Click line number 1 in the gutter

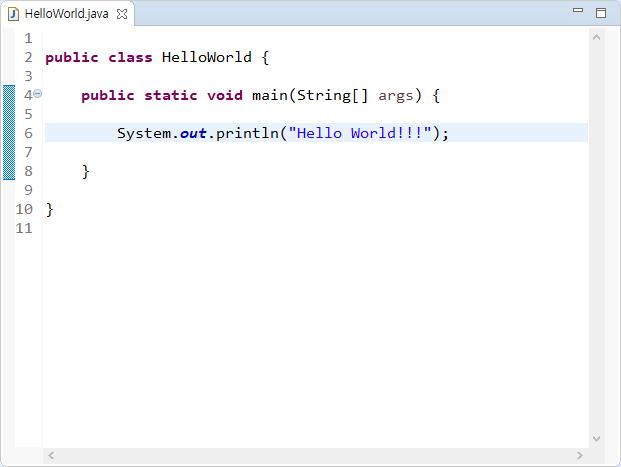pos(28,38)
